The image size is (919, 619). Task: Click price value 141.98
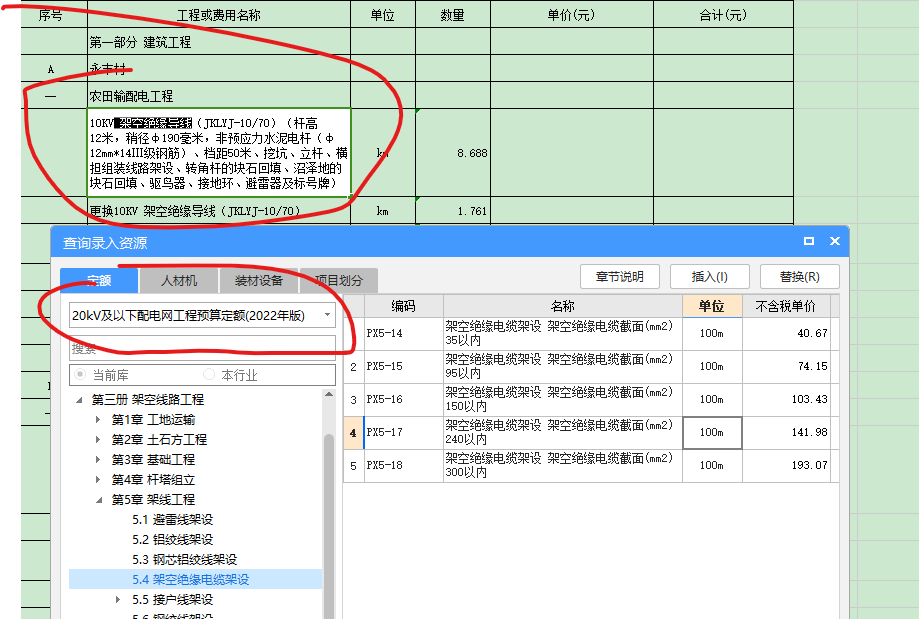click(786, 432)
